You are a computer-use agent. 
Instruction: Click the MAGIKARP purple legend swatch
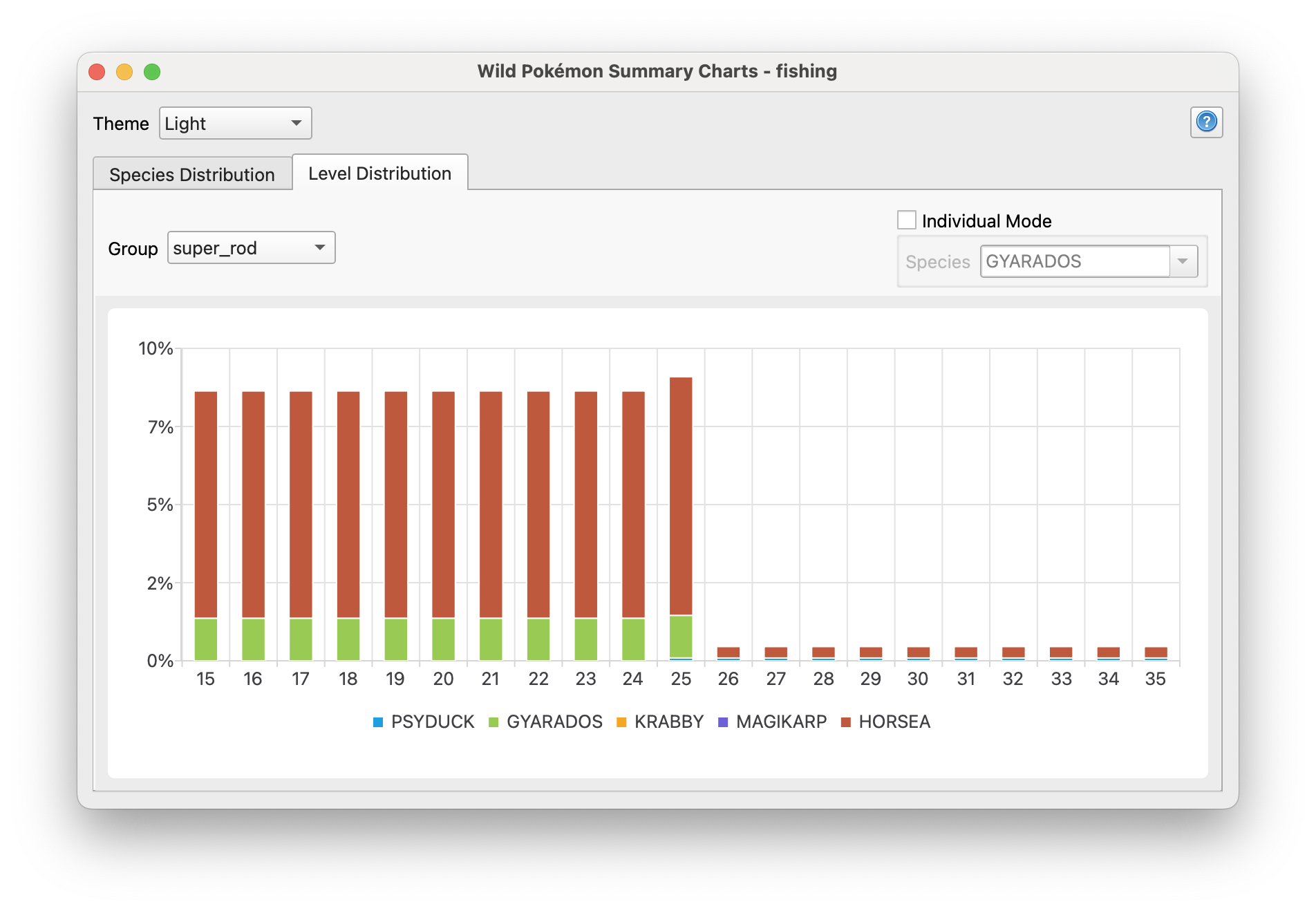click(723, 722)
